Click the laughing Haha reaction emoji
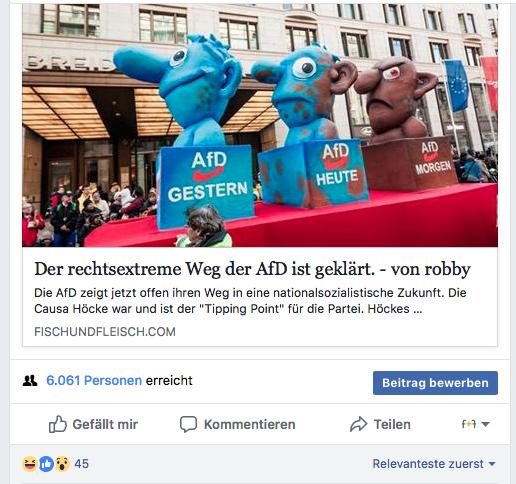Viewport: 516px width, 484px height. 30,464
